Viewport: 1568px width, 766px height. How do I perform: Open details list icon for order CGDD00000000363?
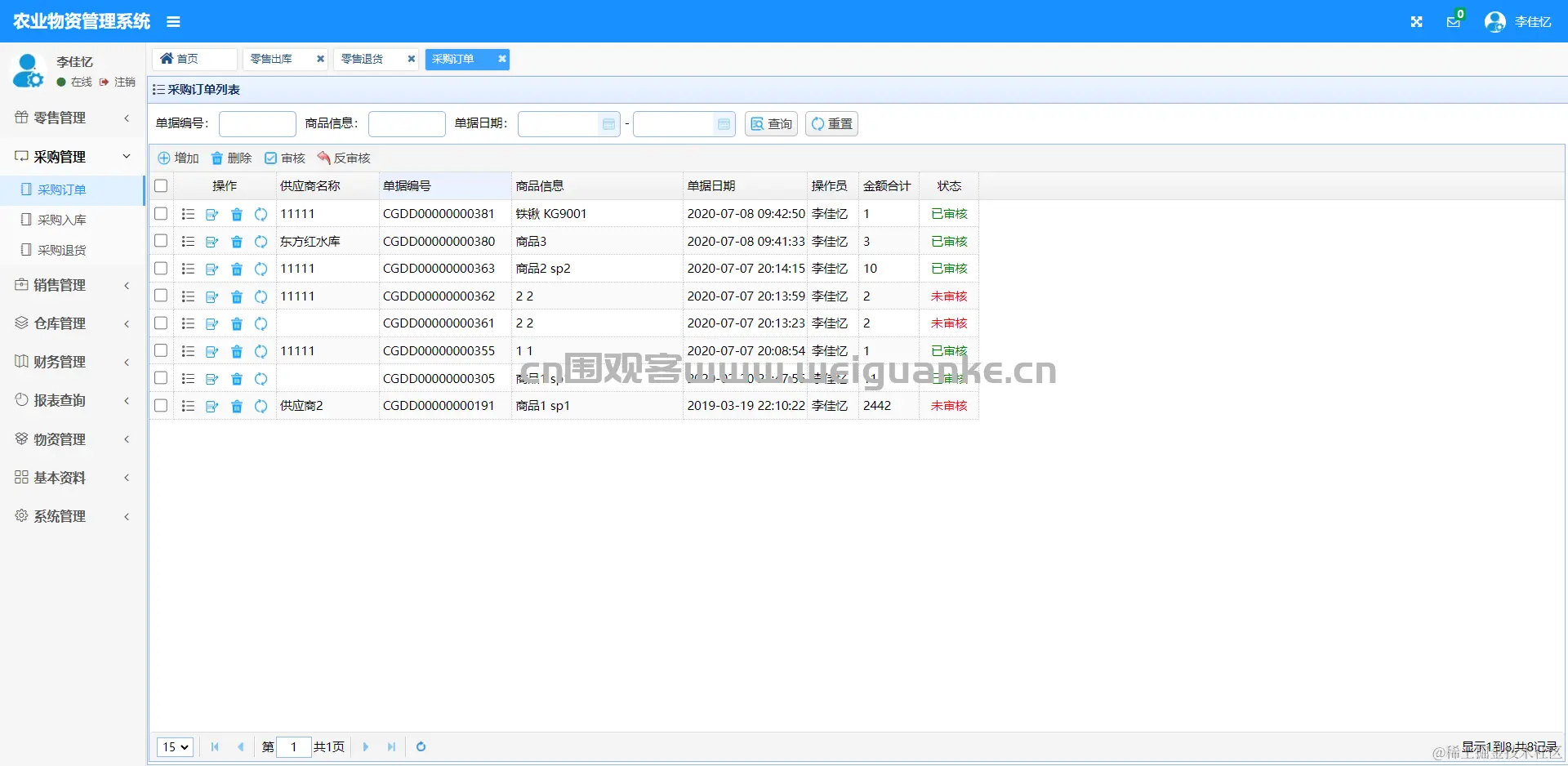188,269
